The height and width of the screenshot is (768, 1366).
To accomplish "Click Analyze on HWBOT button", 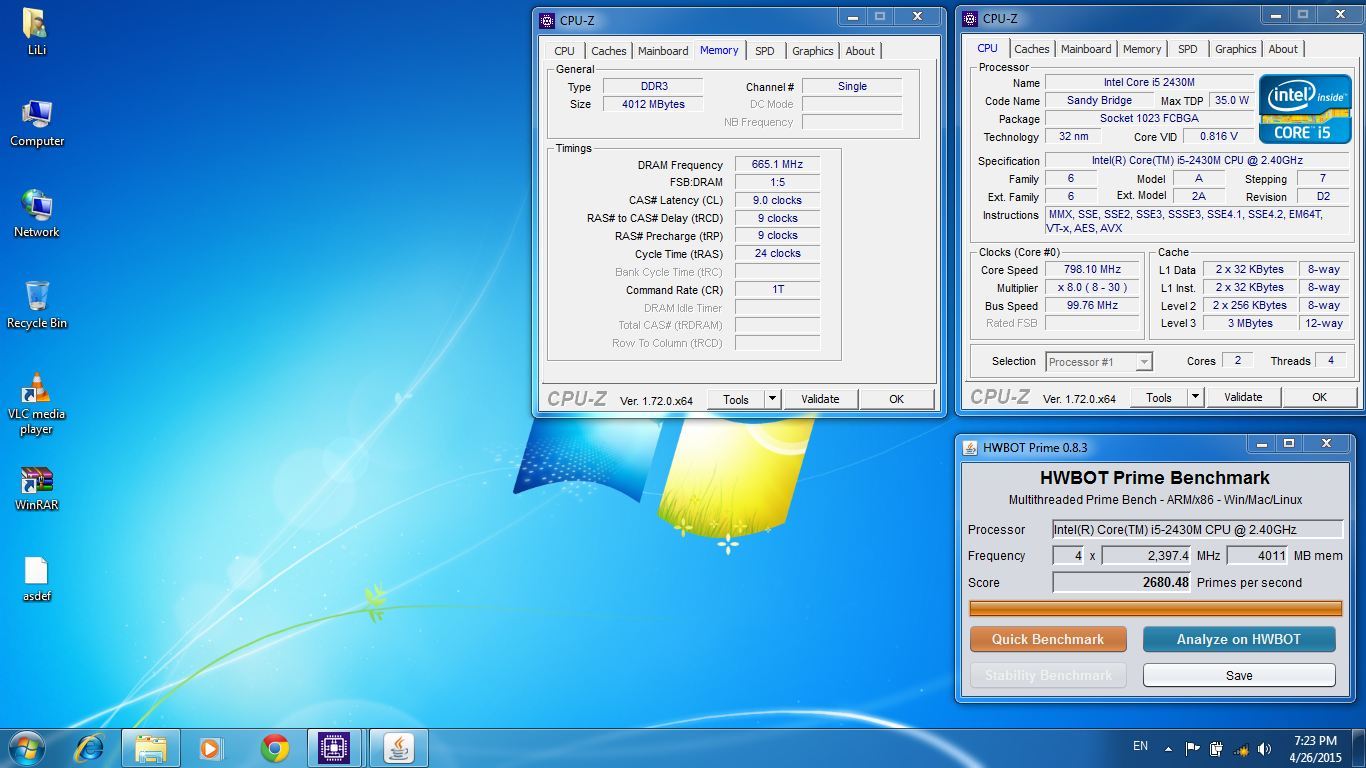I will coord(1239,639).
